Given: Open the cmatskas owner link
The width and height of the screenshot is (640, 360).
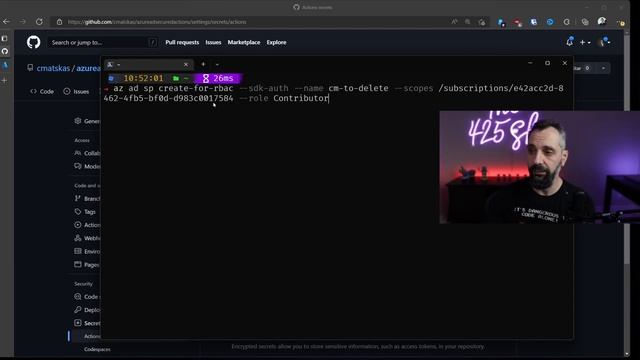Looking at the screenshot, I should [53, 68].
